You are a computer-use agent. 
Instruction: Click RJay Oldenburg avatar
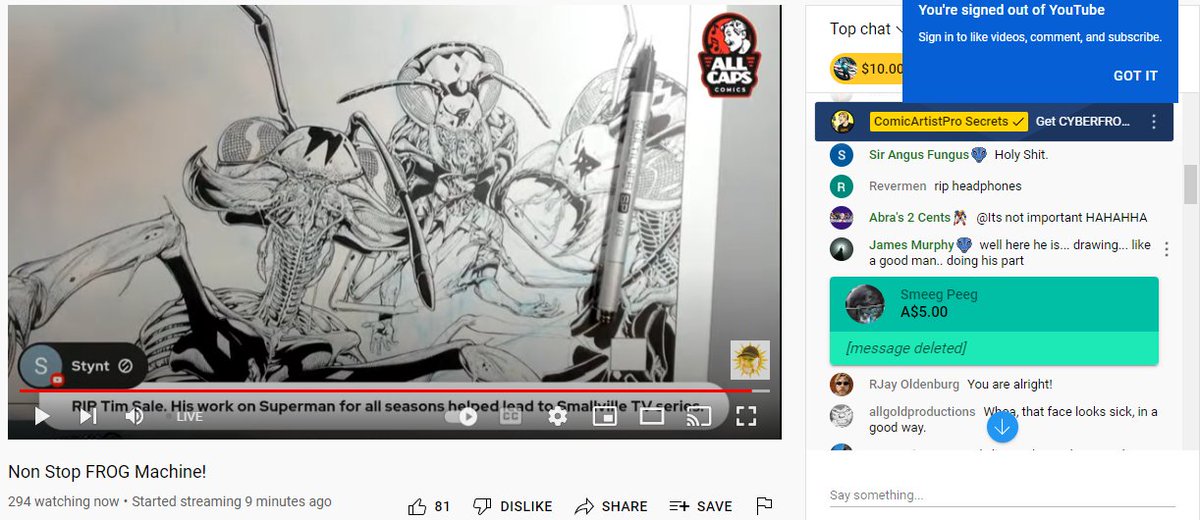click(842, 384)
